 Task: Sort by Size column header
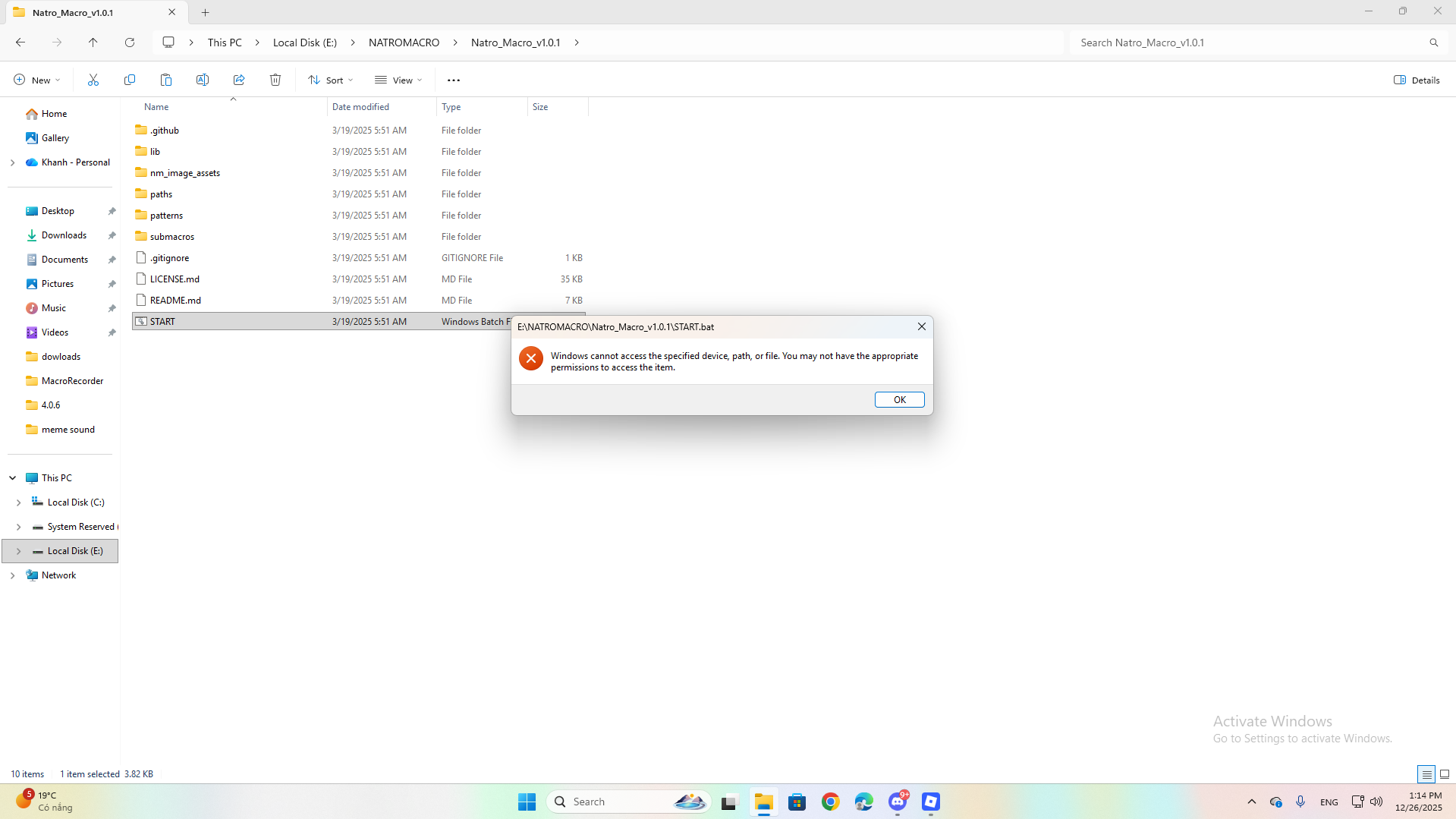tap(558, 107)
